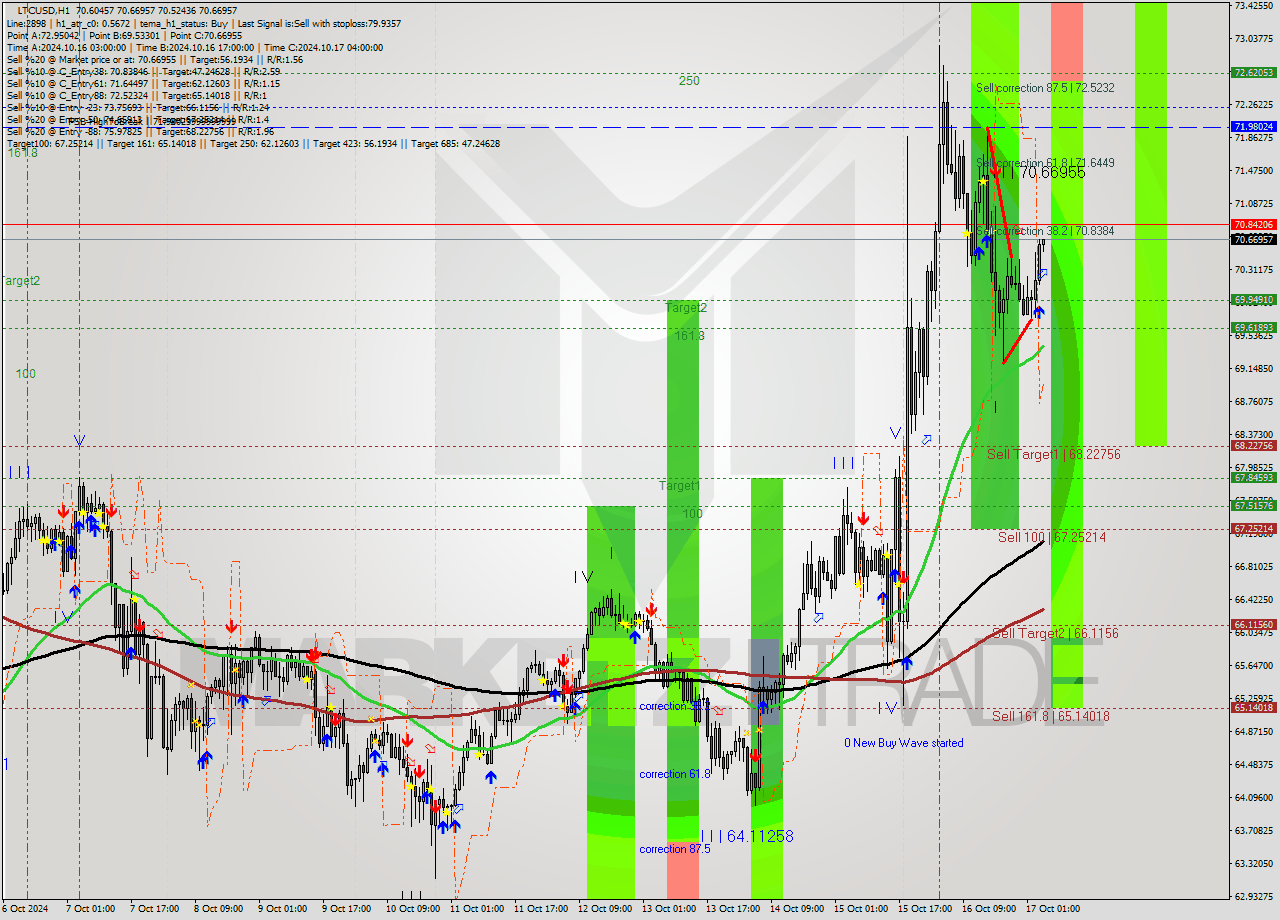Click the 63.70825 price scale value
The height and width of the screenshot is (920, 1280).
point(1253,831)
